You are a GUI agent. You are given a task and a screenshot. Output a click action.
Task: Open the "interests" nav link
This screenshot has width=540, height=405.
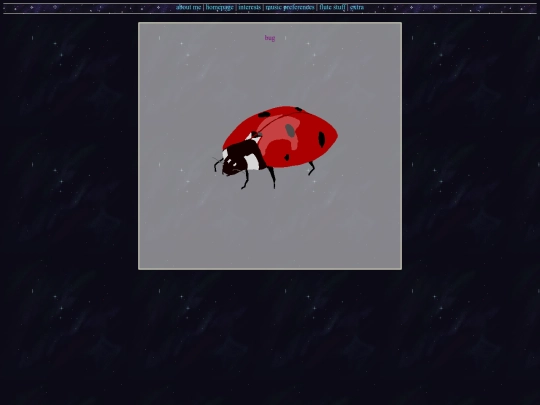pos(250,7)
